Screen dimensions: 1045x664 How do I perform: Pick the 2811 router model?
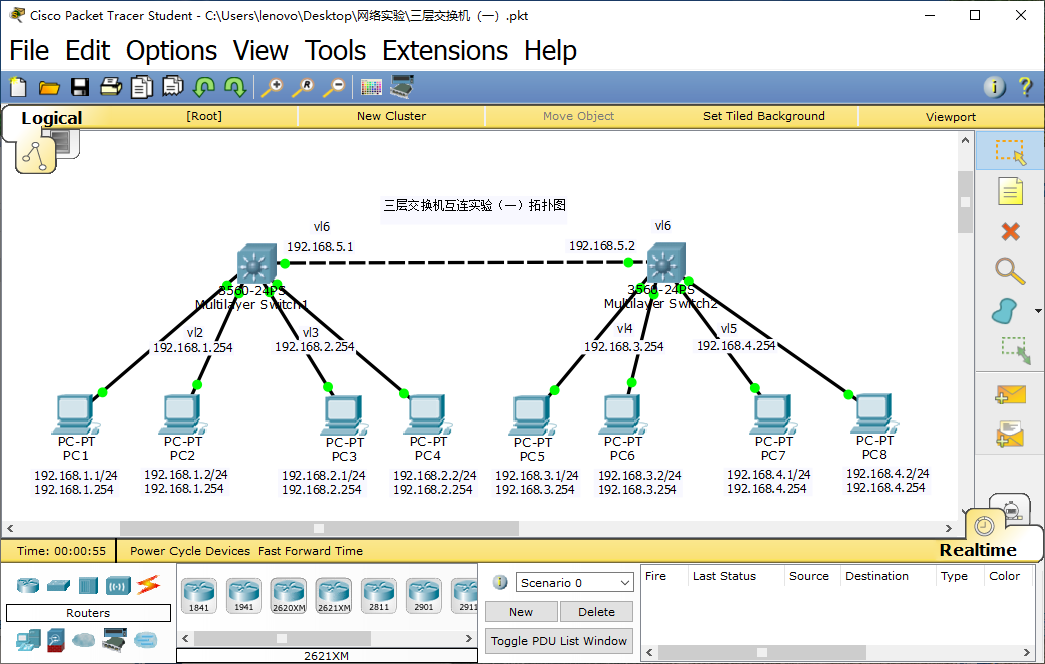(379, 595)
